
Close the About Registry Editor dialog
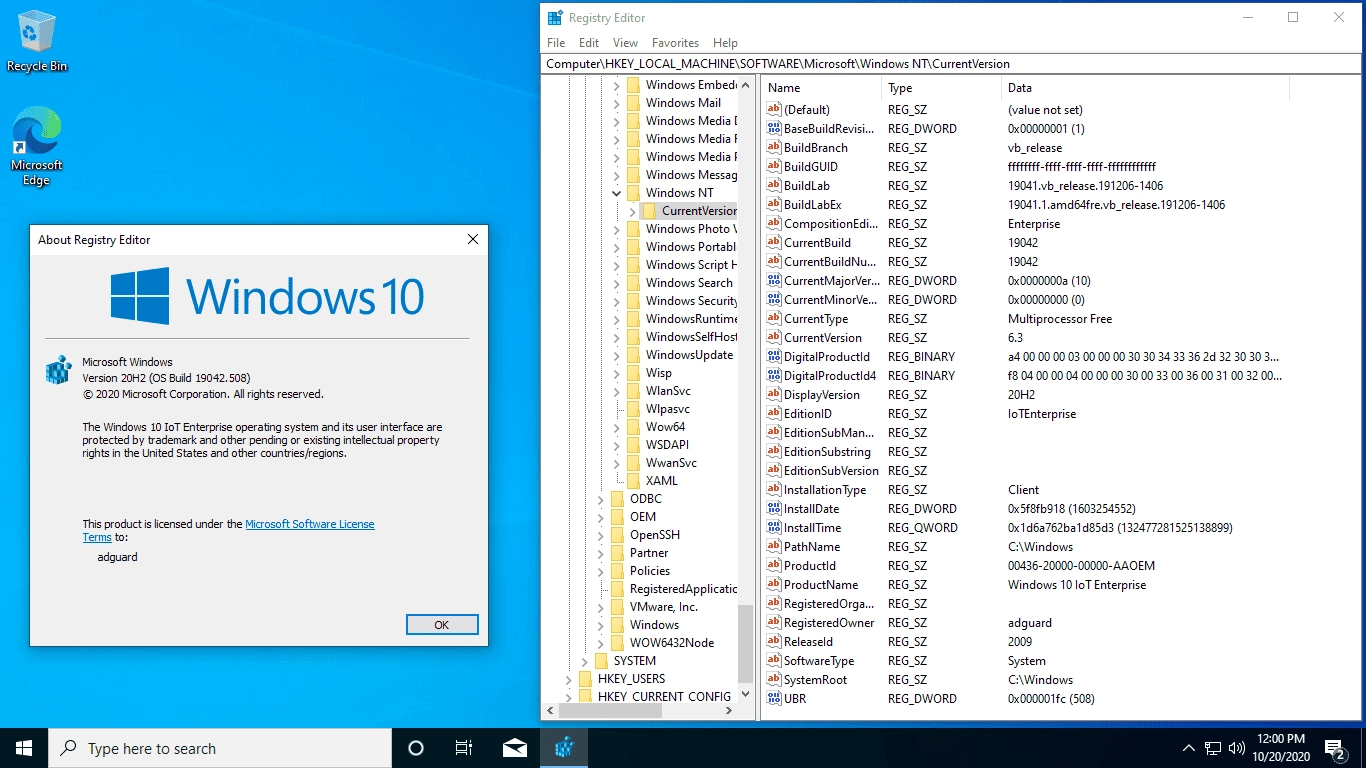coord(473,239)
